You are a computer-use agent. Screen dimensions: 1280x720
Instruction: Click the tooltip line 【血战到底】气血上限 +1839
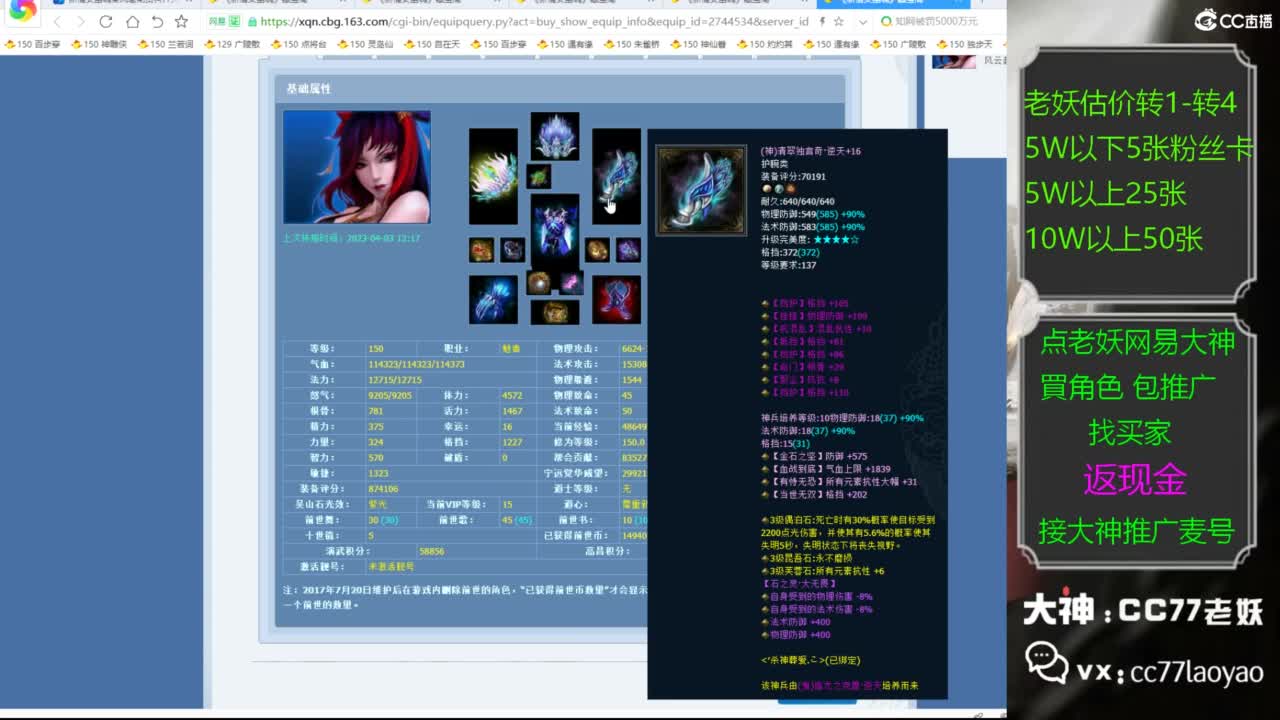pos(825,469)
